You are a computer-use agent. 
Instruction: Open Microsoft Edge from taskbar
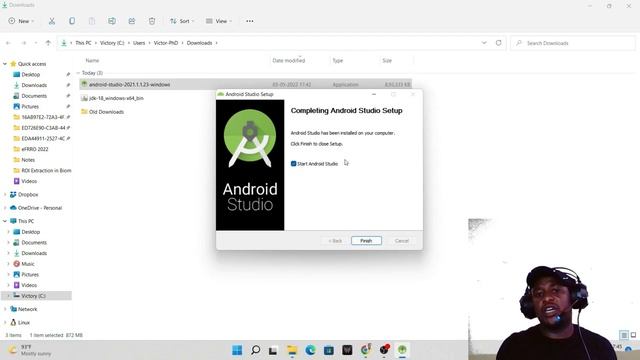pos(310,350)
